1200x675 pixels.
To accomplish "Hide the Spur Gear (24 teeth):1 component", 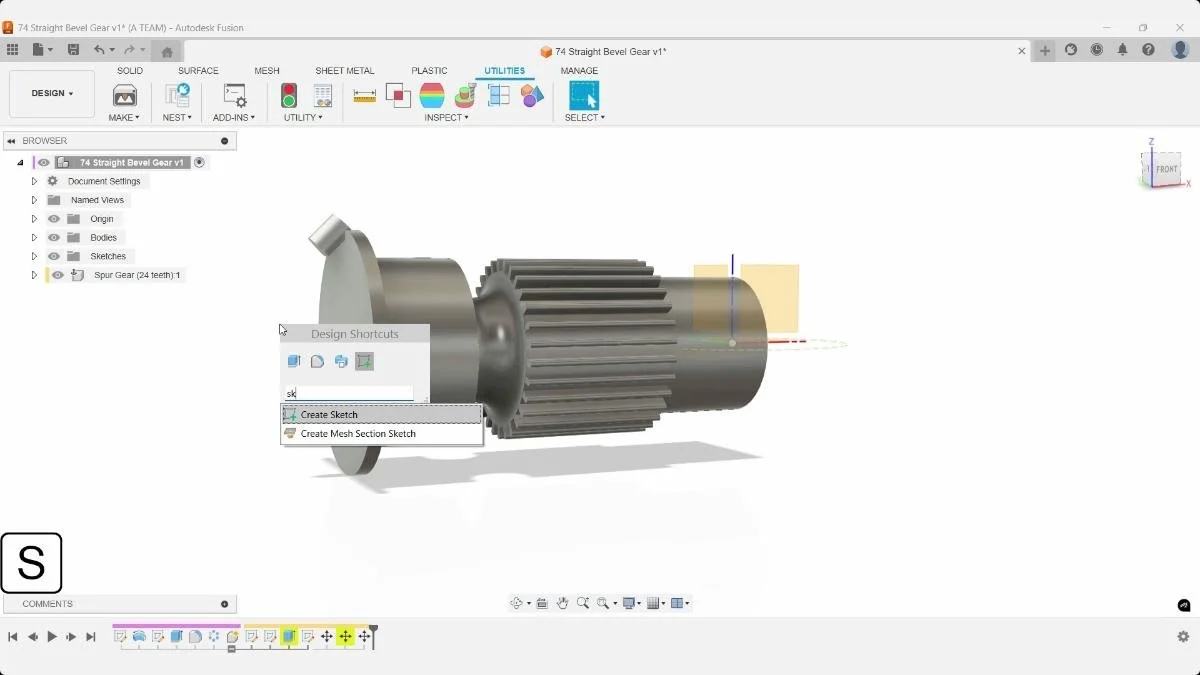I will (58, 275).
